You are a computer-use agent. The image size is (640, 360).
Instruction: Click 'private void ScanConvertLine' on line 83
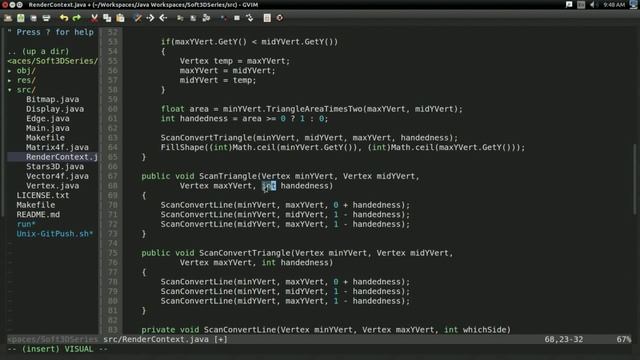[x=209, y=330]
